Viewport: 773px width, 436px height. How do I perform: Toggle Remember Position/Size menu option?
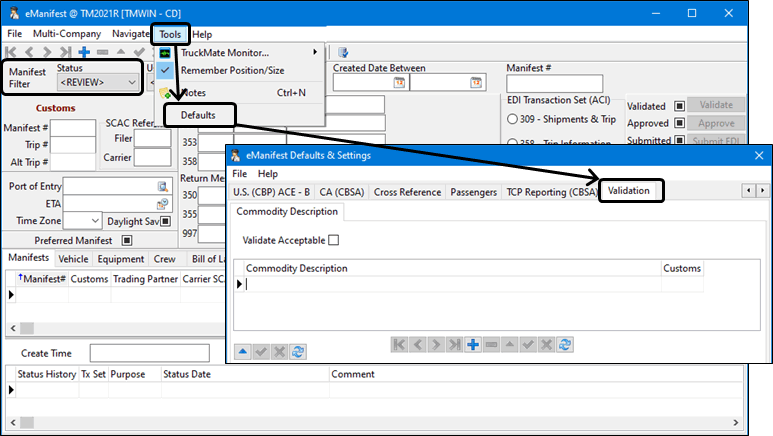coord(232,71)
